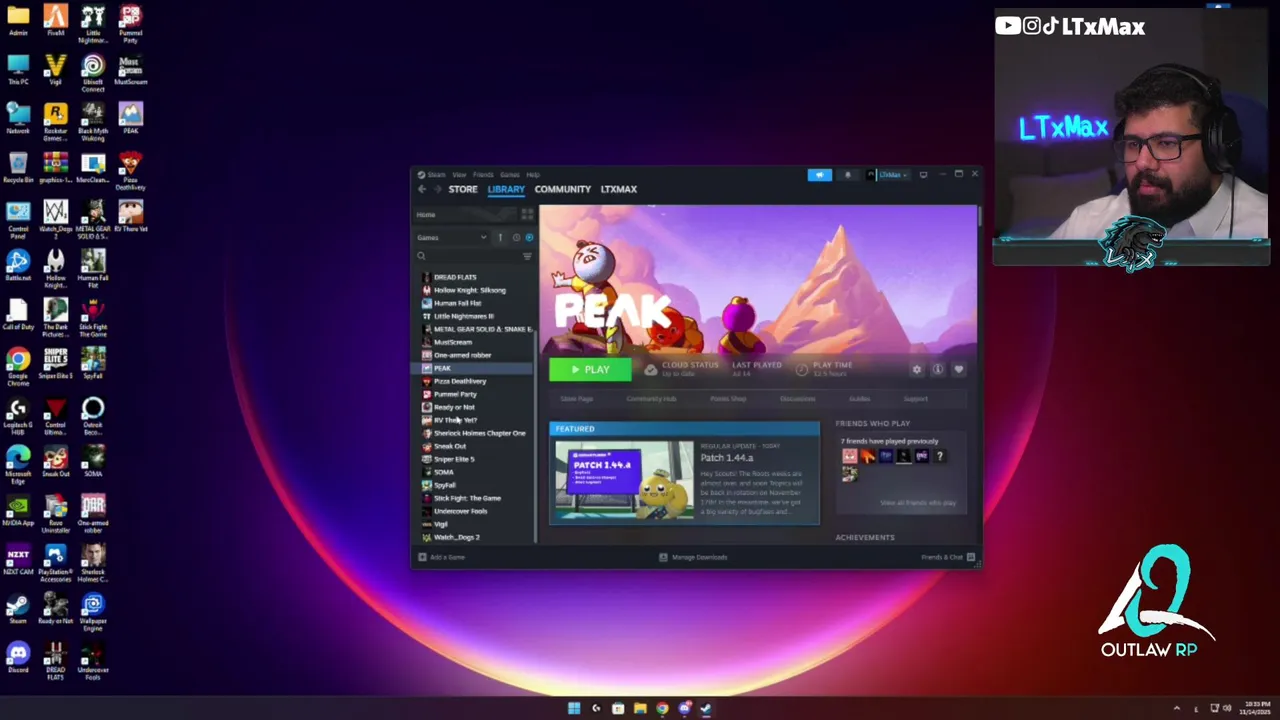
Task: Open the Wallpaper Engine desktop icon
Action: click(93, 612)
